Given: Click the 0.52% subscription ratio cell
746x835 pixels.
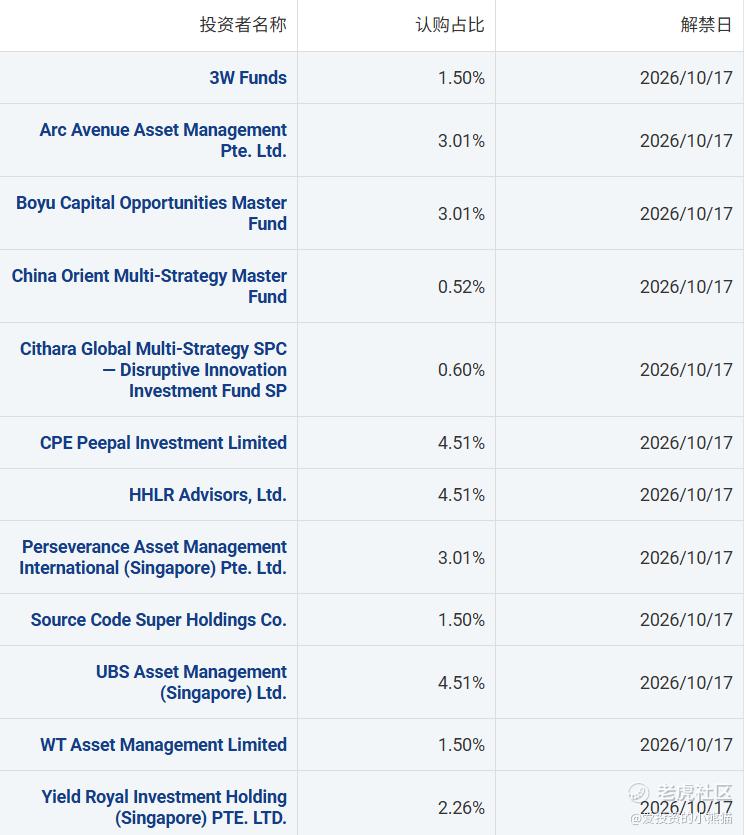Looking at the screenshot, I should (x=461, y=287).
